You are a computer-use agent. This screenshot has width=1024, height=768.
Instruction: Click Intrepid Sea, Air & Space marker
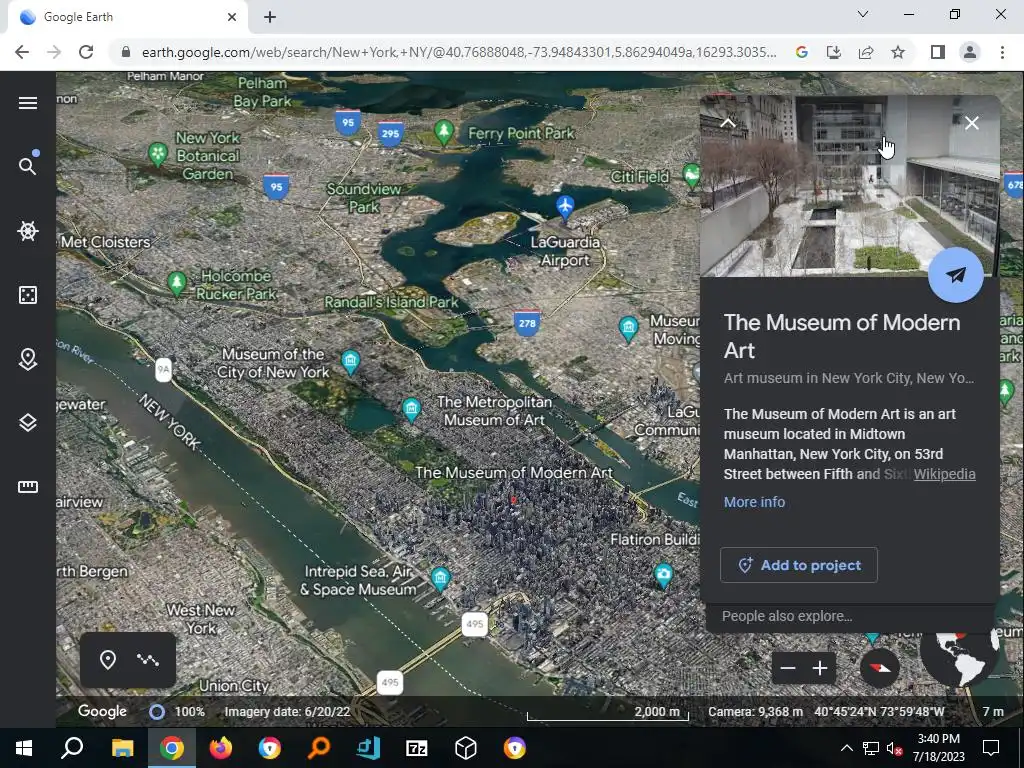click(x=441, y=579)
